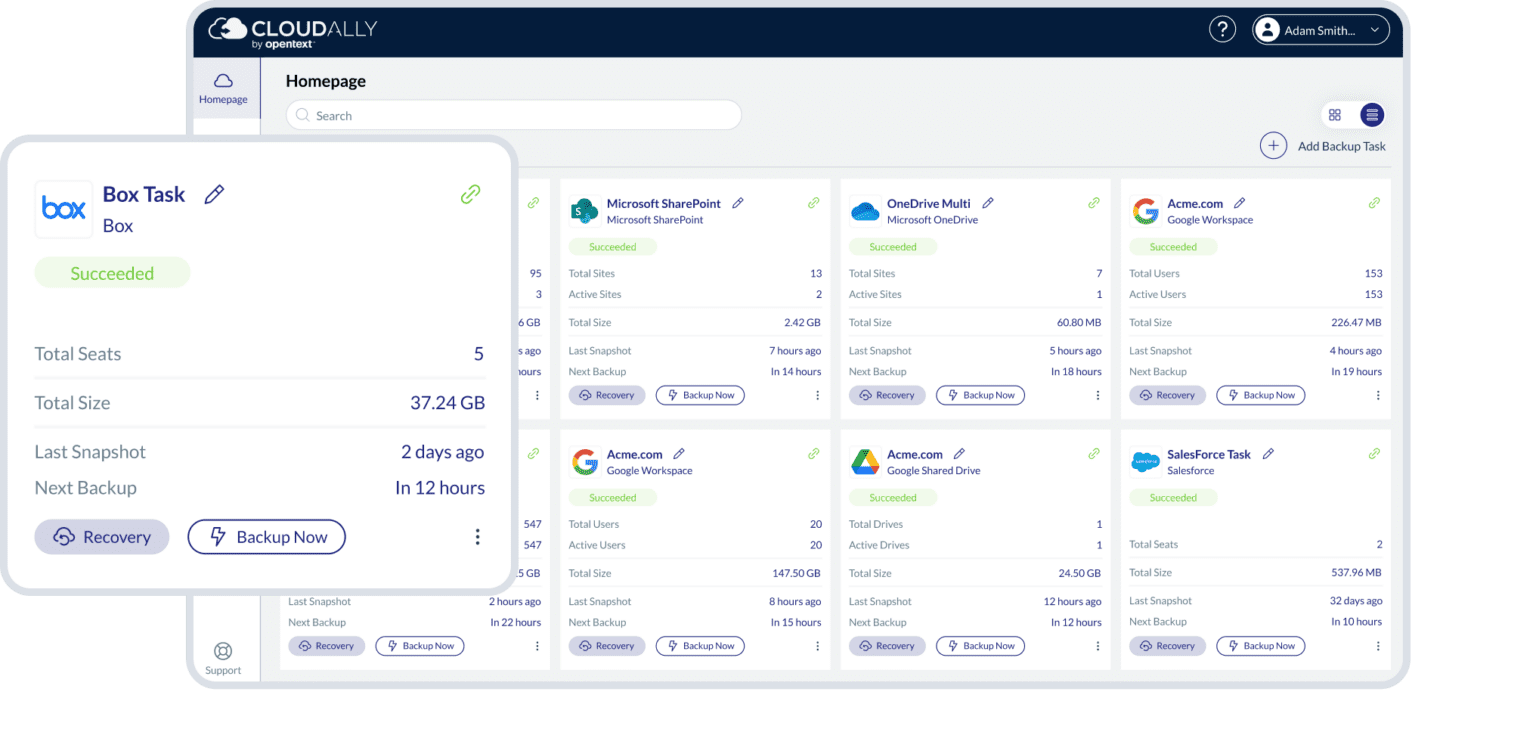Screen dimensions: 1536x729
Task: Click the Salesforce logo on SalesForce Task card
Action: point(1145,462)
